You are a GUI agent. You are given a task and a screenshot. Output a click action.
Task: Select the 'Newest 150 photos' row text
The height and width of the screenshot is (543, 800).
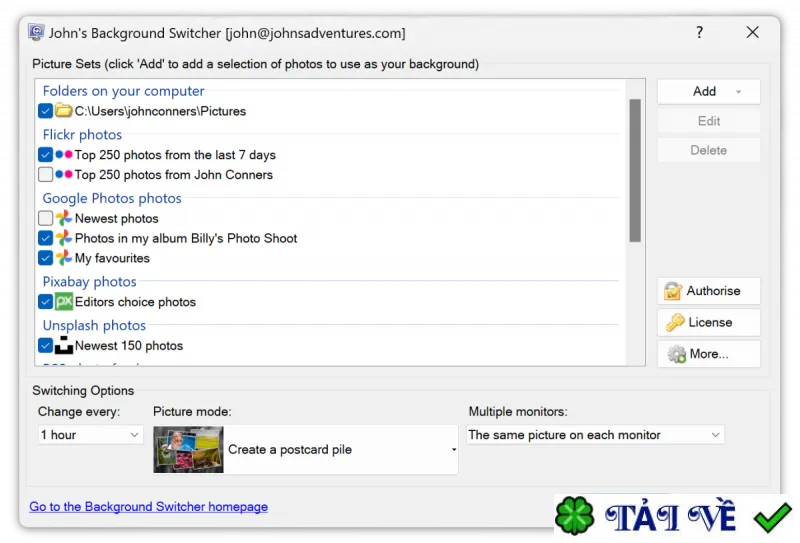point(129,346)
